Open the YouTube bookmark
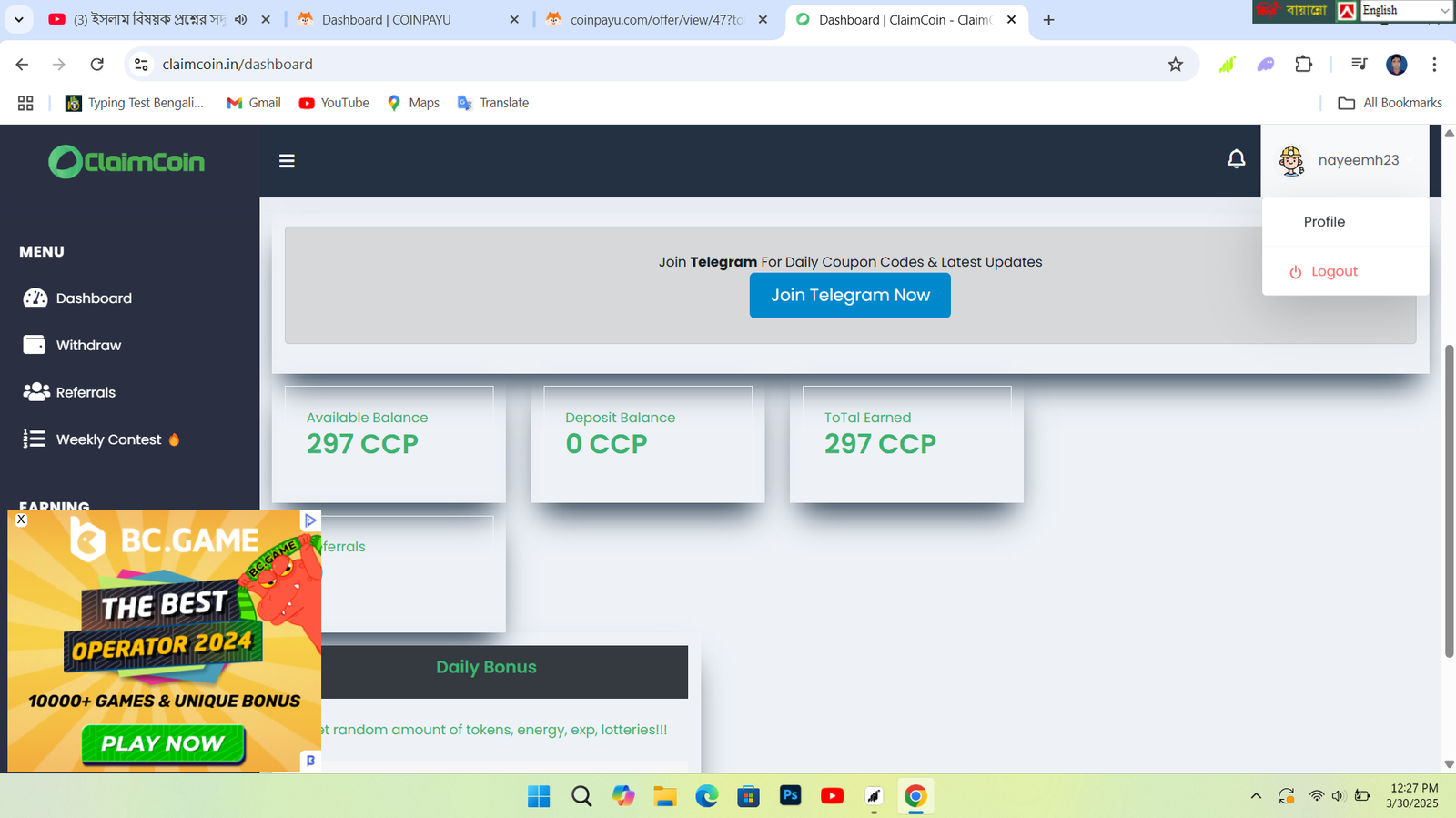 pos(334,103)
